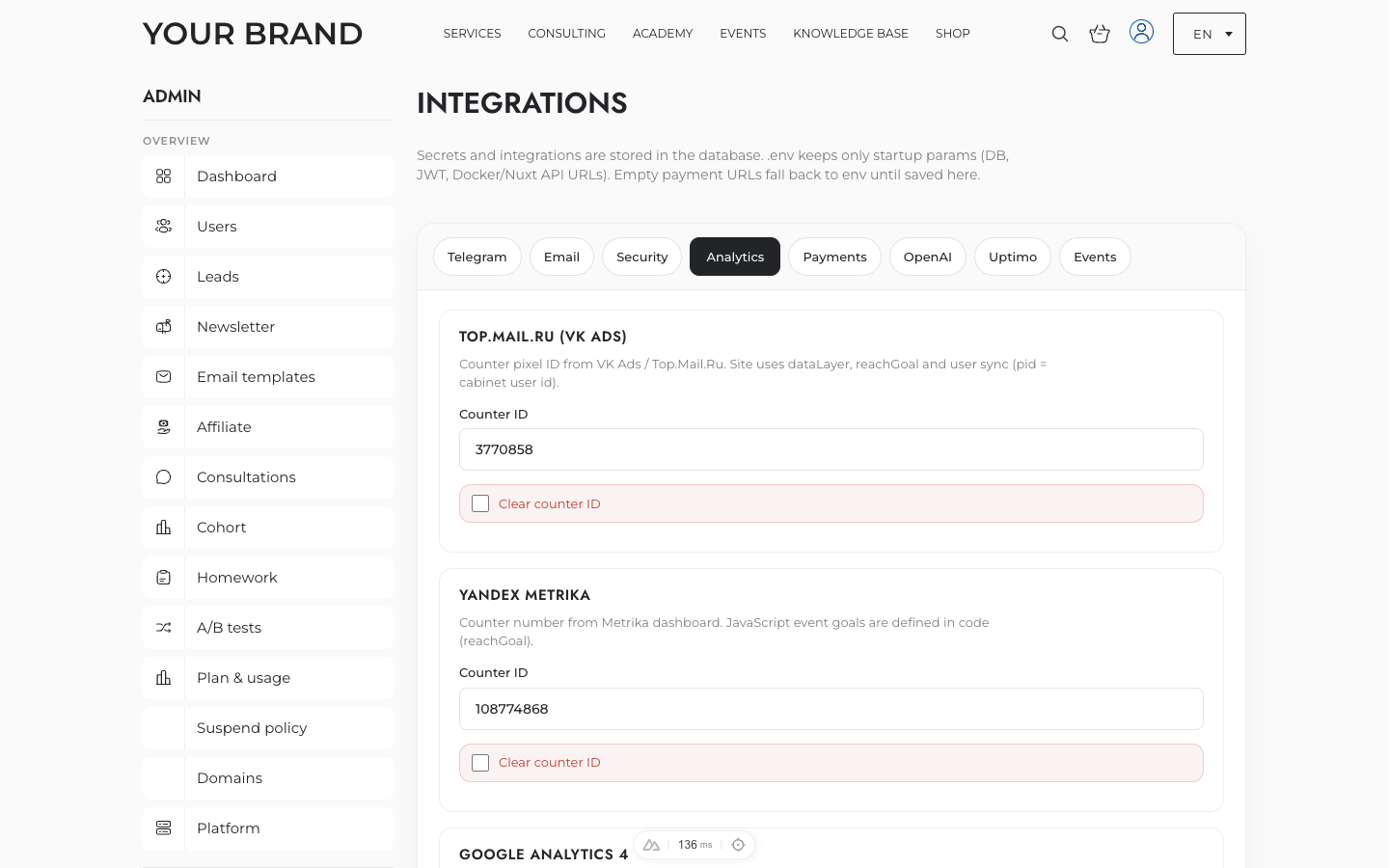Open Shop in the top navigation
Screen dimensions: 1389x868
(953, 34)
